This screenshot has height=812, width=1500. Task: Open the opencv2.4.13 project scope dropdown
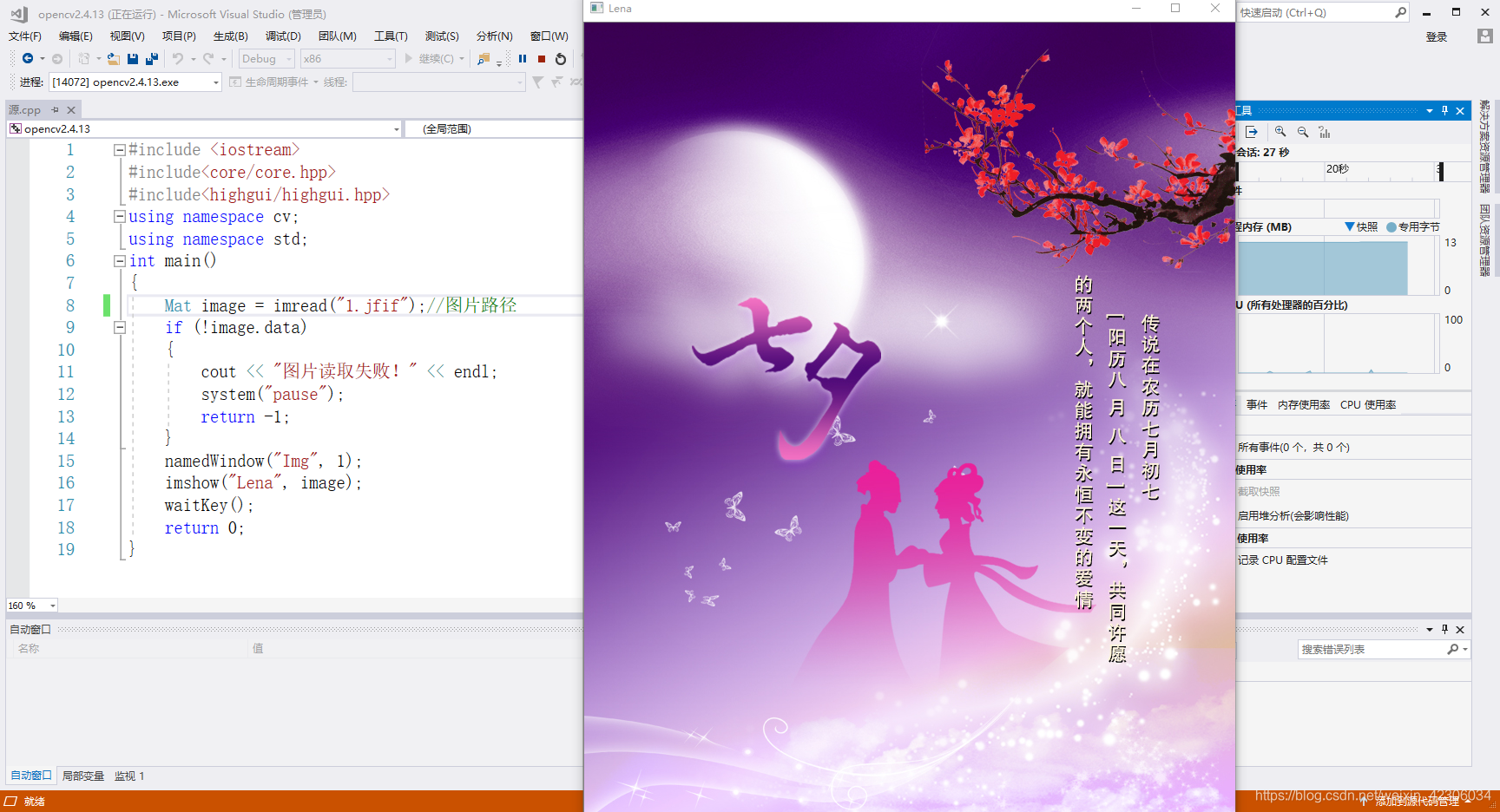click(x=205, y=128)
